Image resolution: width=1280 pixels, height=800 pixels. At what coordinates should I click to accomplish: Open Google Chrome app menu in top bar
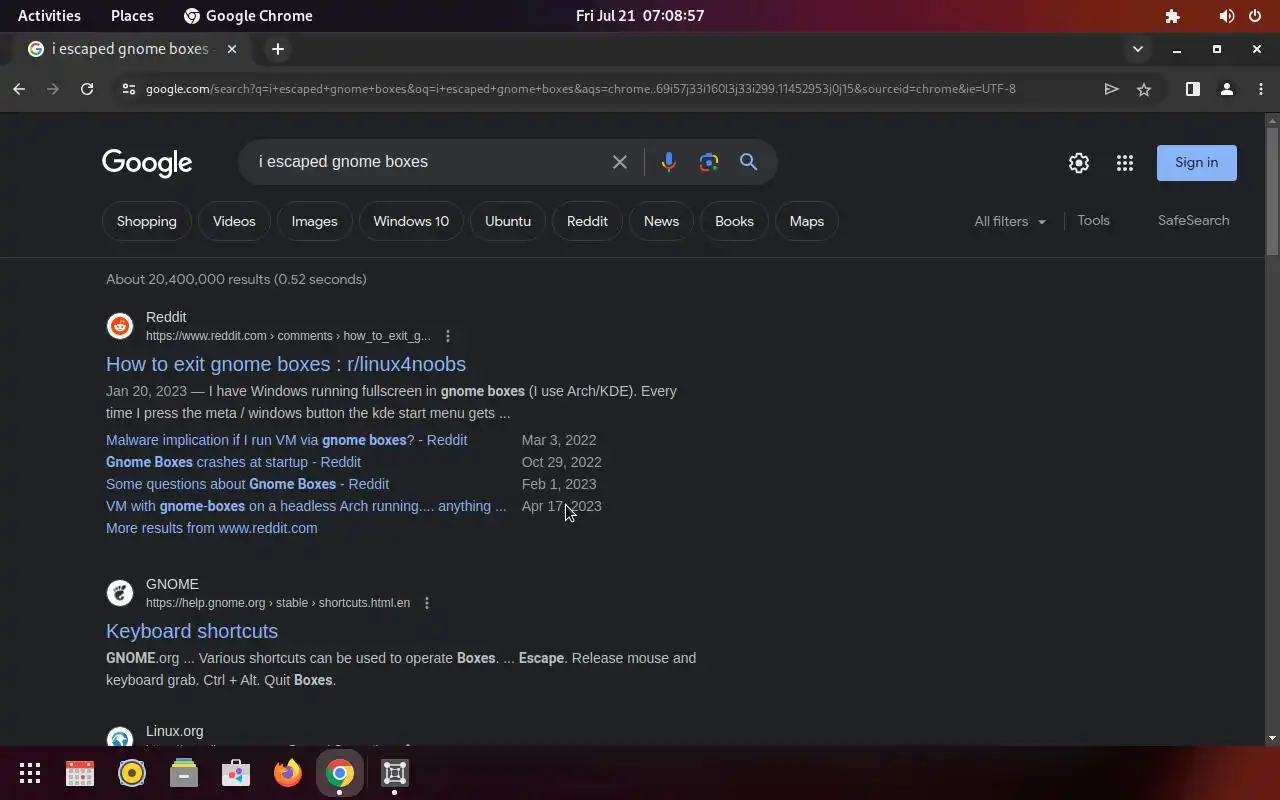[x=248, y=16]
